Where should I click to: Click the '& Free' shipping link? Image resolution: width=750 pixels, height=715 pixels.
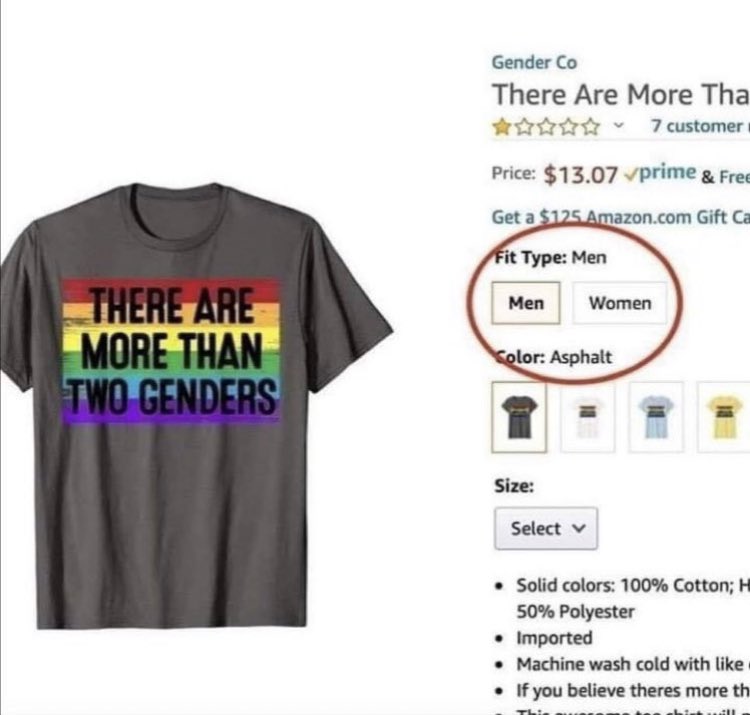click(x=724, y=175)
